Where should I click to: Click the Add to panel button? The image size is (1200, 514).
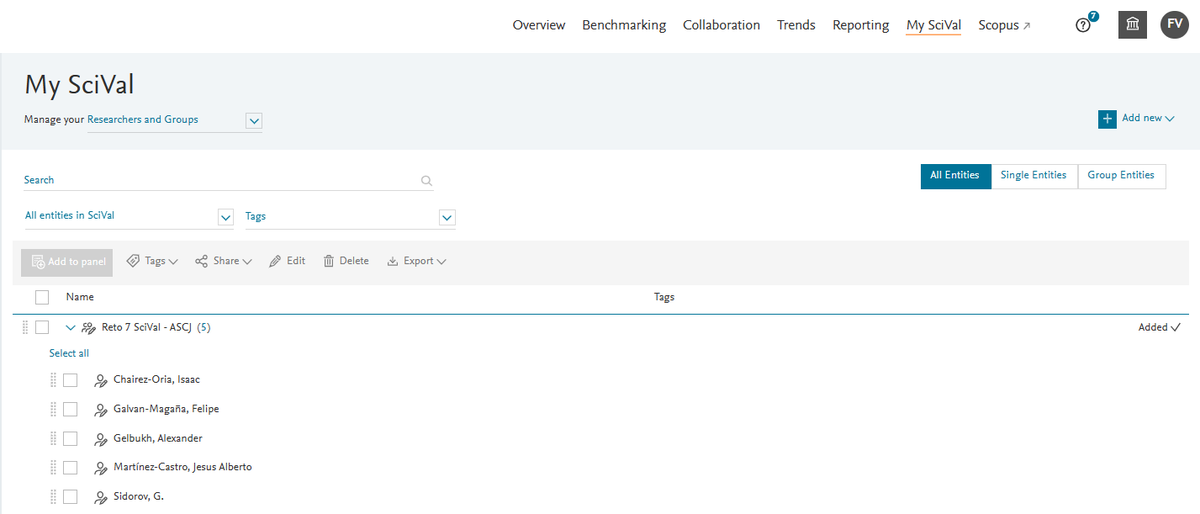point(67,262)
